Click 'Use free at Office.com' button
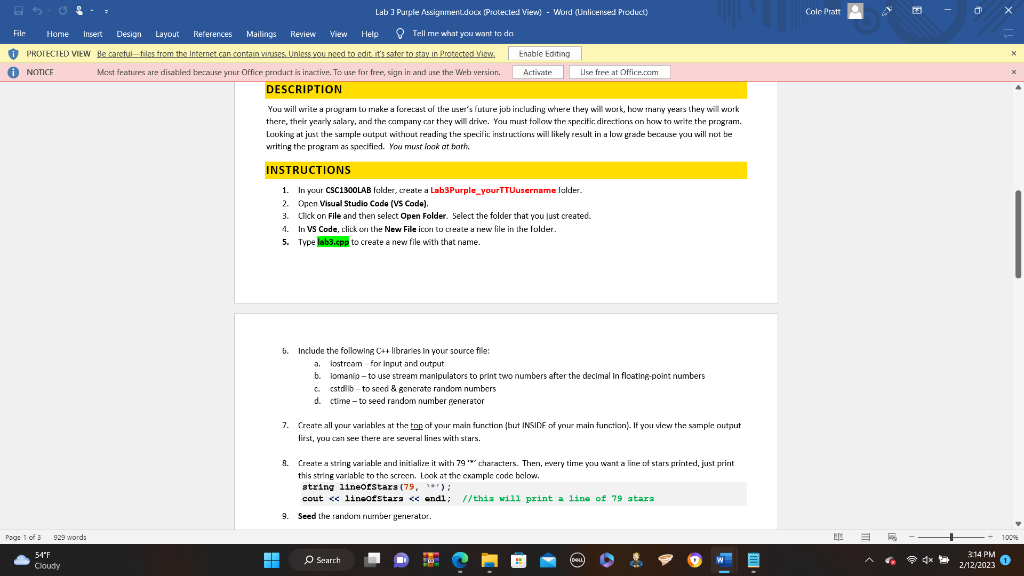Viewport: 1024px width, 576px height. pos(619,72)
